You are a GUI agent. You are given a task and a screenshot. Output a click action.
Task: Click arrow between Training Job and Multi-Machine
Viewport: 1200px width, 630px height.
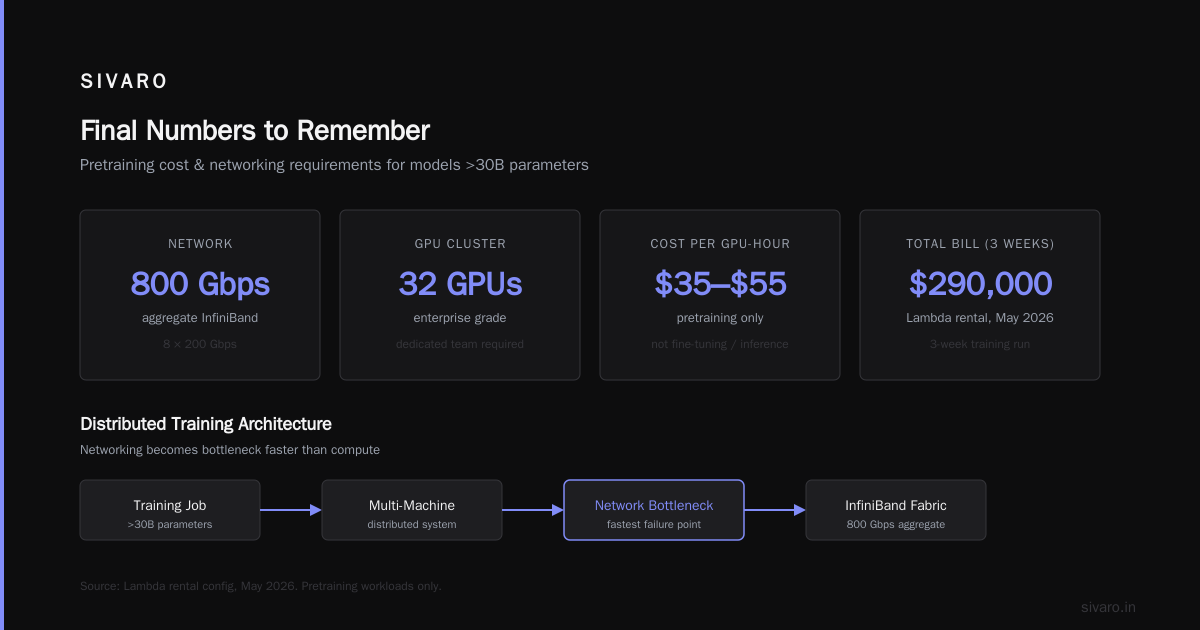click(291, 510)
